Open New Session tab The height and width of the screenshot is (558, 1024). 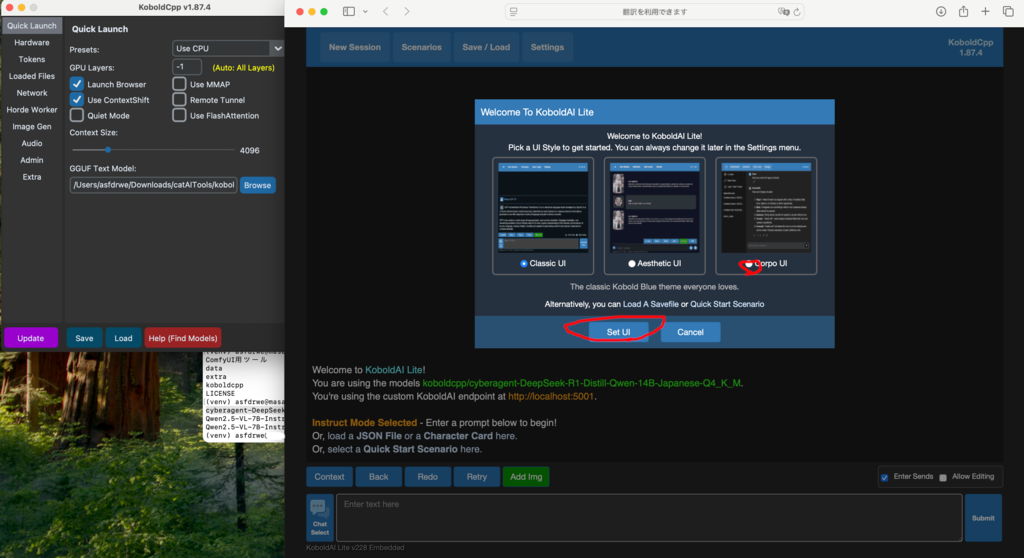355,47
